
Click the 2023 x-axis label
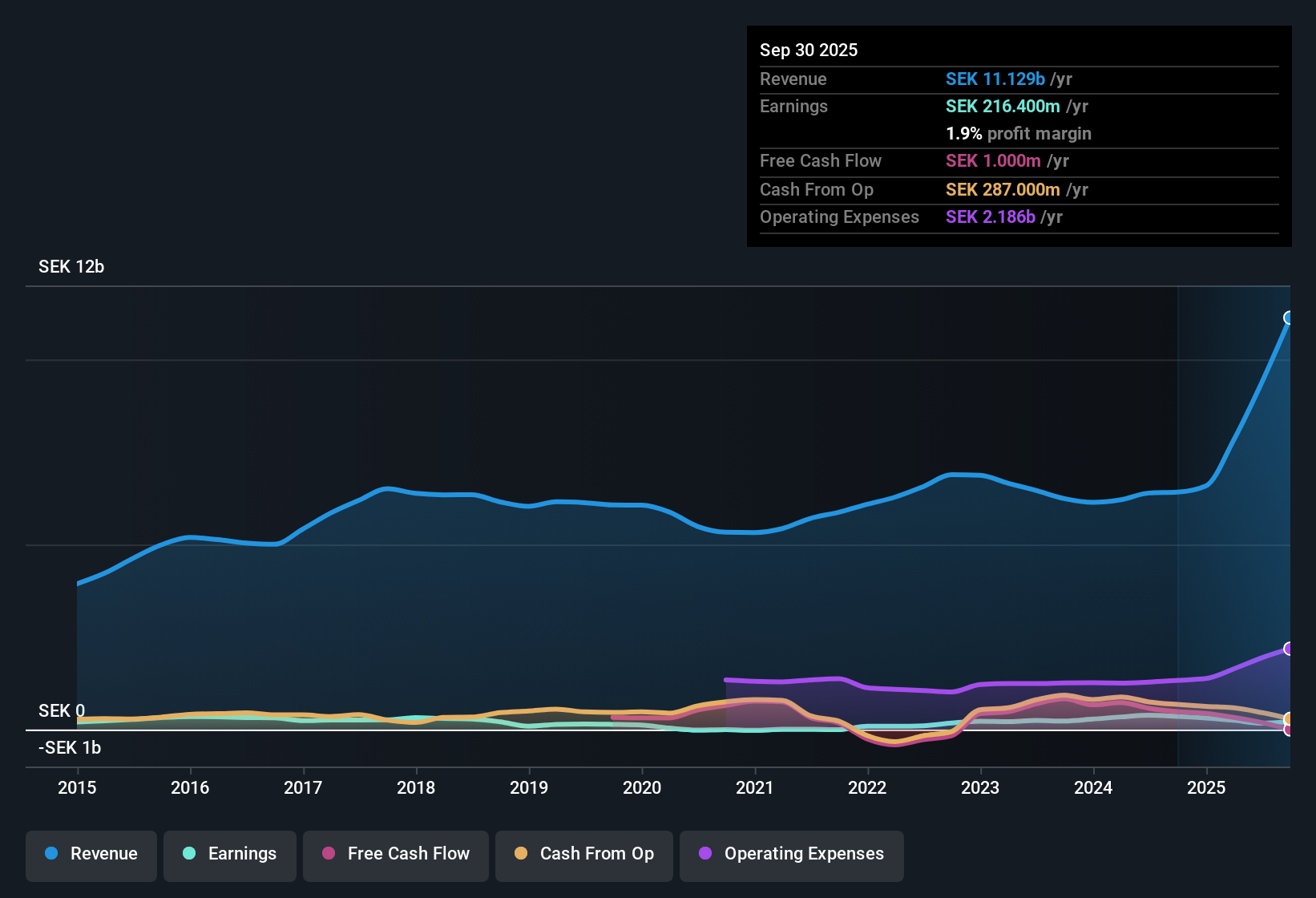click(x=980, y=788)
